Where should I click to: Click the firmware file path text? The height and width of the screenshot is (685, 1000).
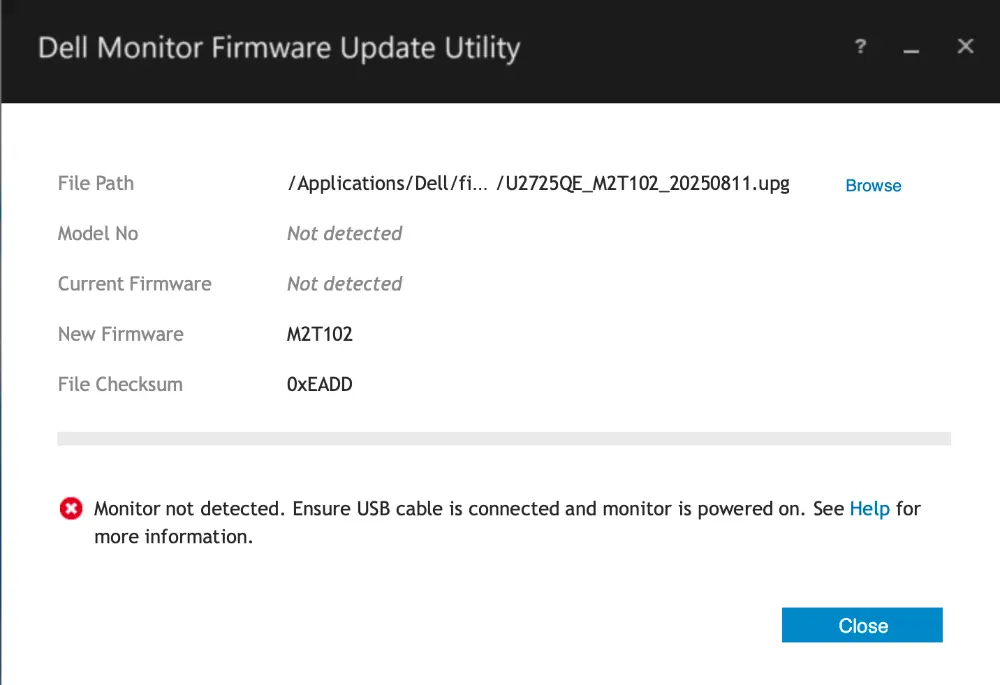click(x=538, y=184)
